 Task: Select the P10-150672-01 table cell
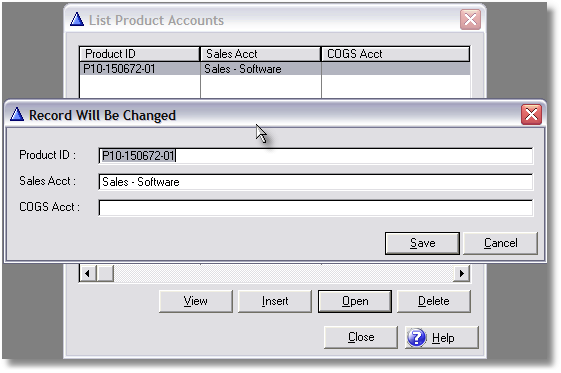click(140, 69)
